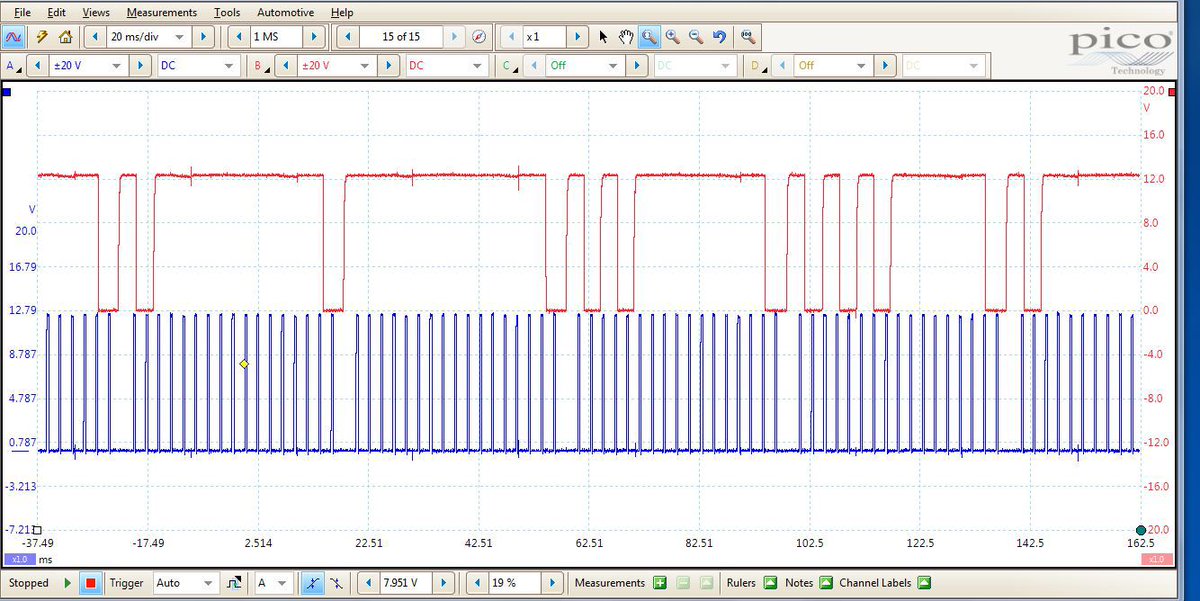Go to previous waveform buffer
This screenshot has height=601, width=1200.
click(349, 37)
